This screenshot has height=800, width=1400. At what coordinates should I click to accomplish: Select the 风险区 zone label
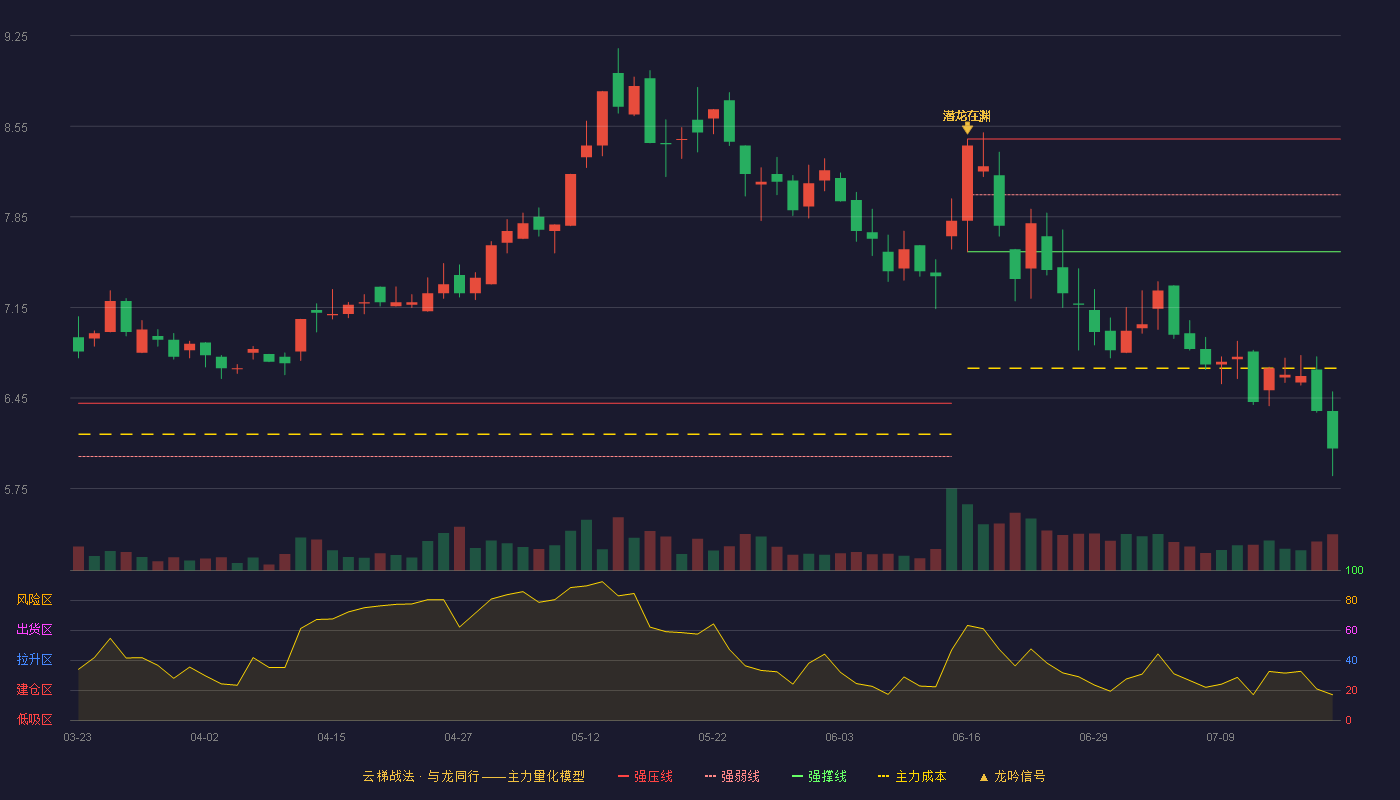34,600
